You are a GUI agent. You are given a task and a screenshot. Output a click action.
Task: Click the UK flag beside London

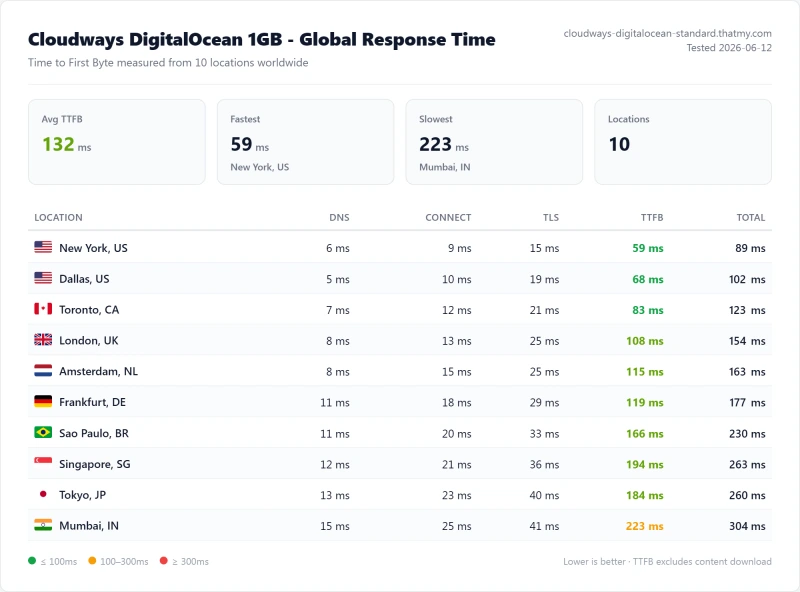point(43,340)
